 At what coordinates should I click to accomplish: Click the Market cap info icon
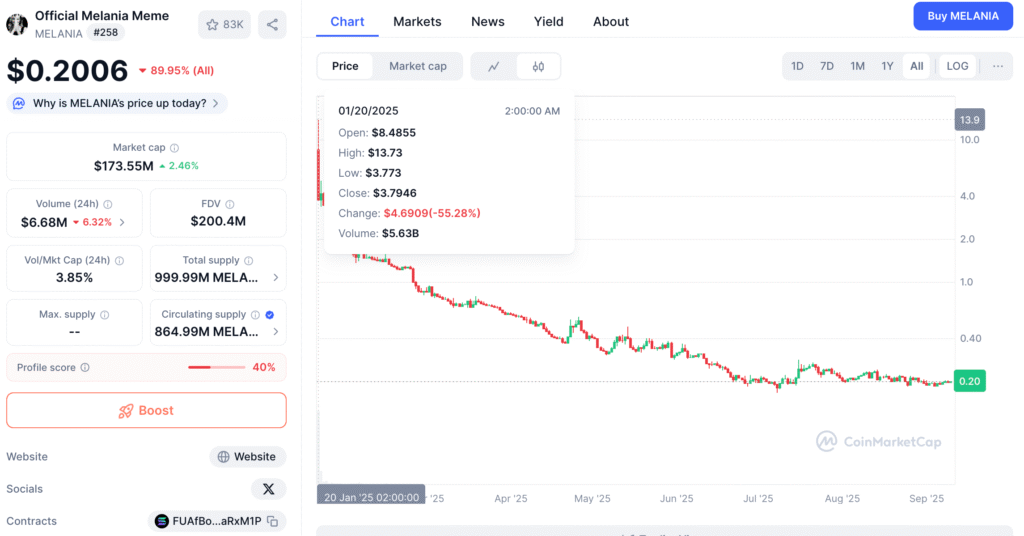tap(174, 148)
